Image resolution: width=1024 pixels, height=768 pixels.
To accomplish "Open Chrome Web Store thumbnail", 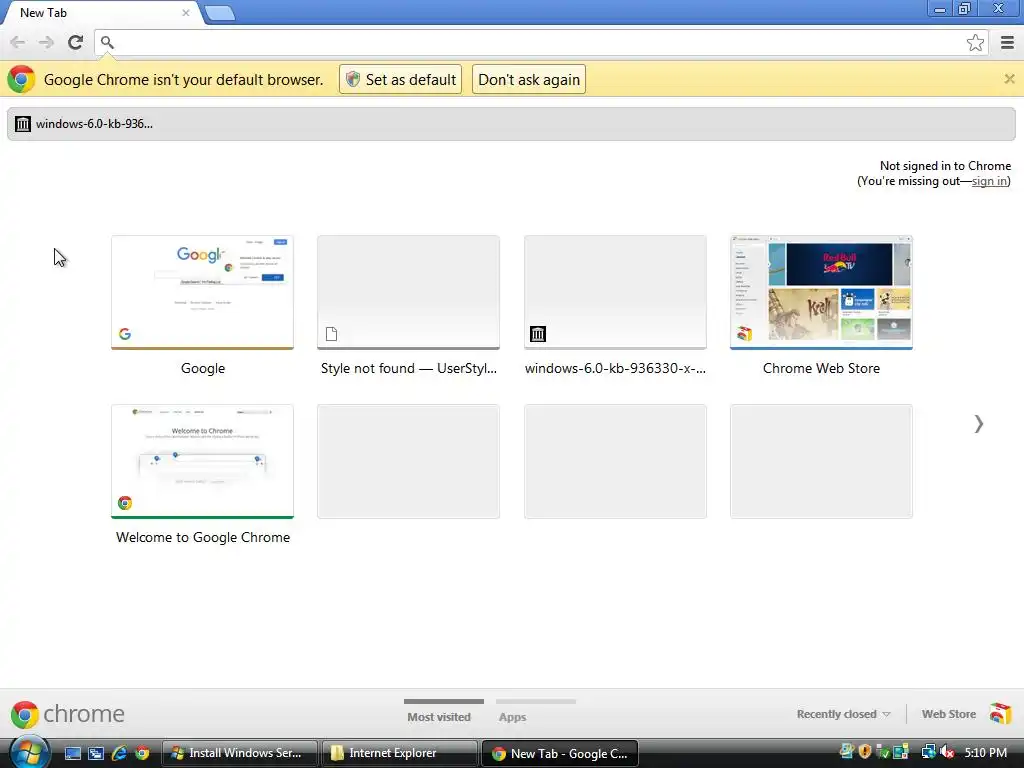I will pyautogui.click(x=821, y=293).
